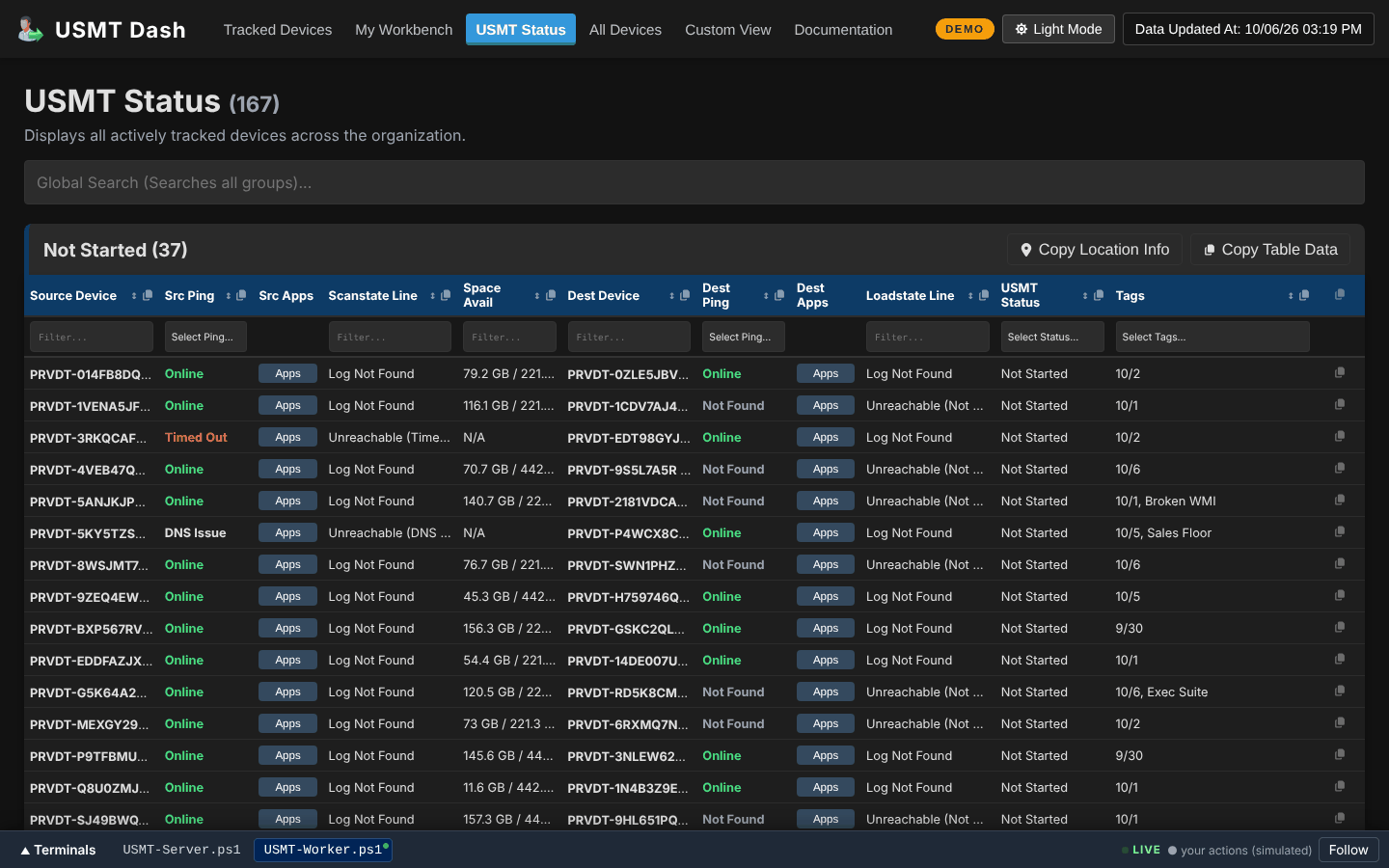Open dest Apps for PRVDT-P4WCX8C
The width and height of the screenshot is (1389, 868).
click(x=826, y=532)
